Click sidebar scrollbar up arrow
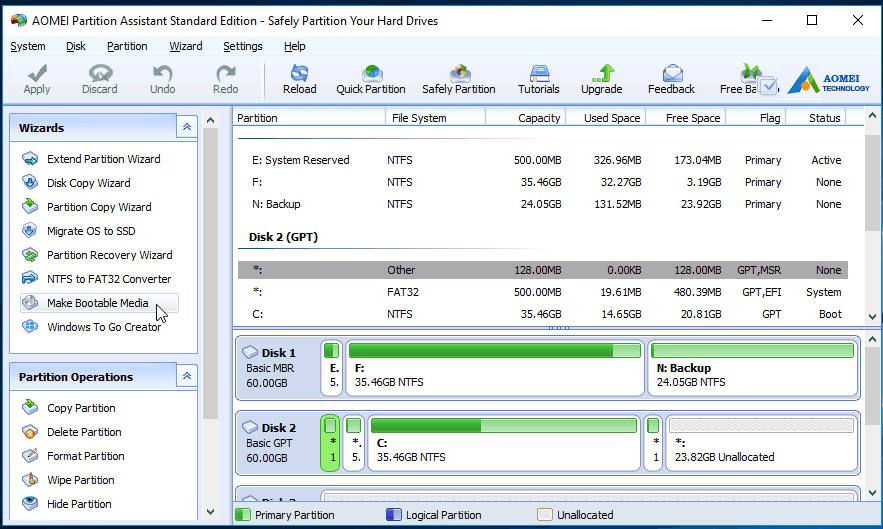This screenshot has height=529, width=883. tap(211, 120)
